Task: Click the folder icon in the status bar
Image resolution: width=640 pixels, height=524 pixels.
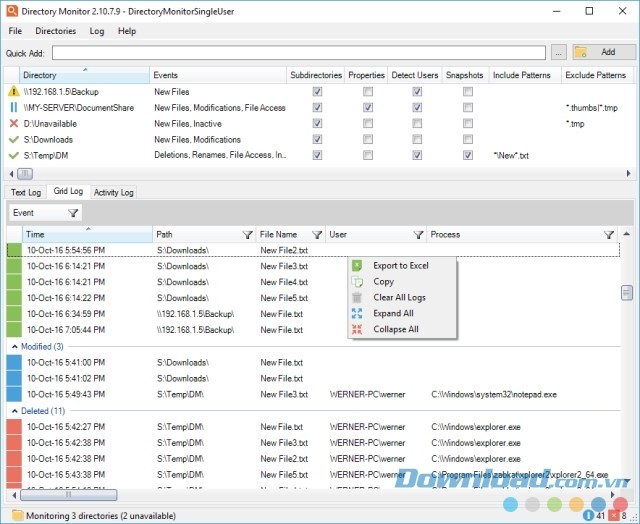Action: [17, 515]
